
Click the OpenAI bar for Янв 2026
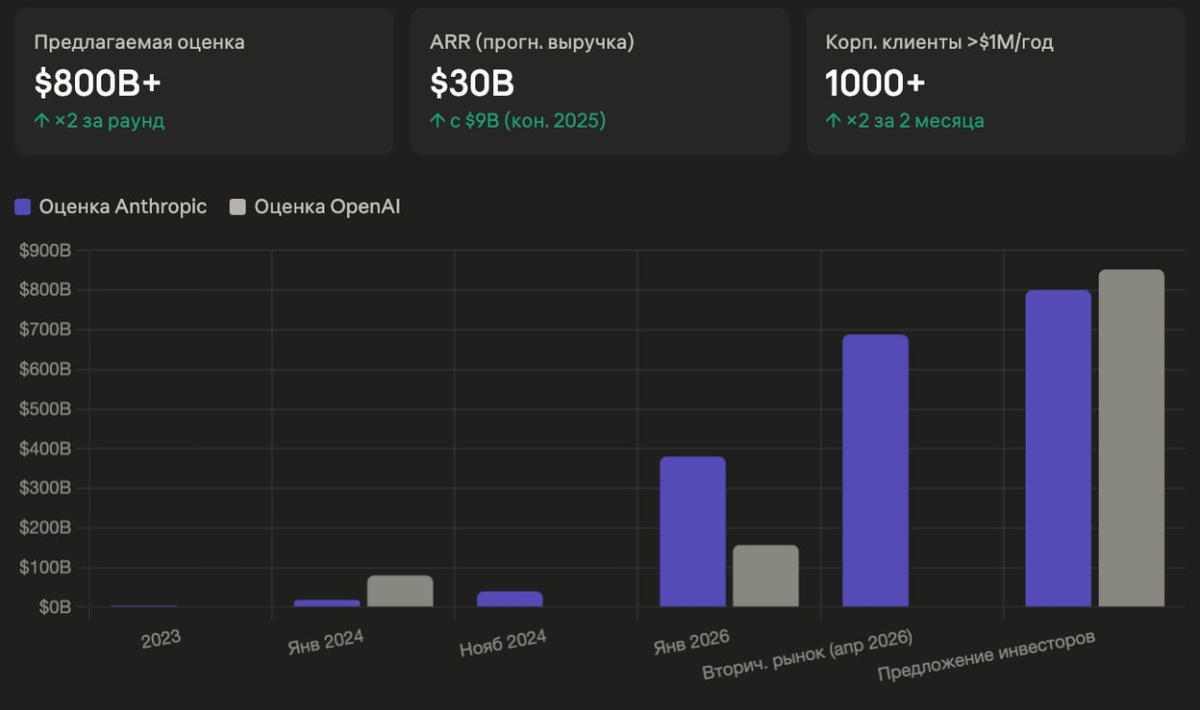766,576
